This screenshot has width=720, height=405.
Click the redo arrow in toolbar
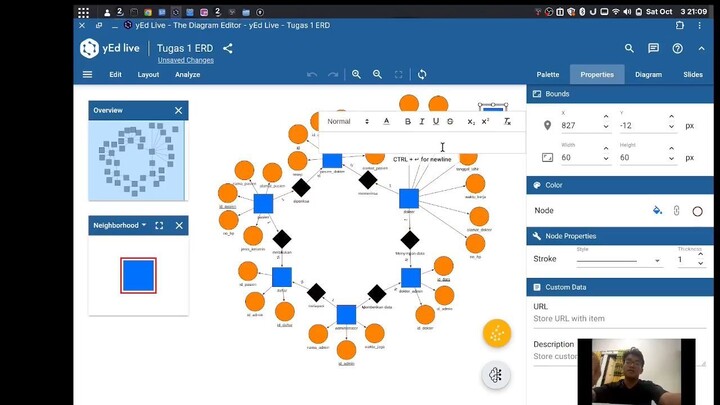[x=333, y=74]
